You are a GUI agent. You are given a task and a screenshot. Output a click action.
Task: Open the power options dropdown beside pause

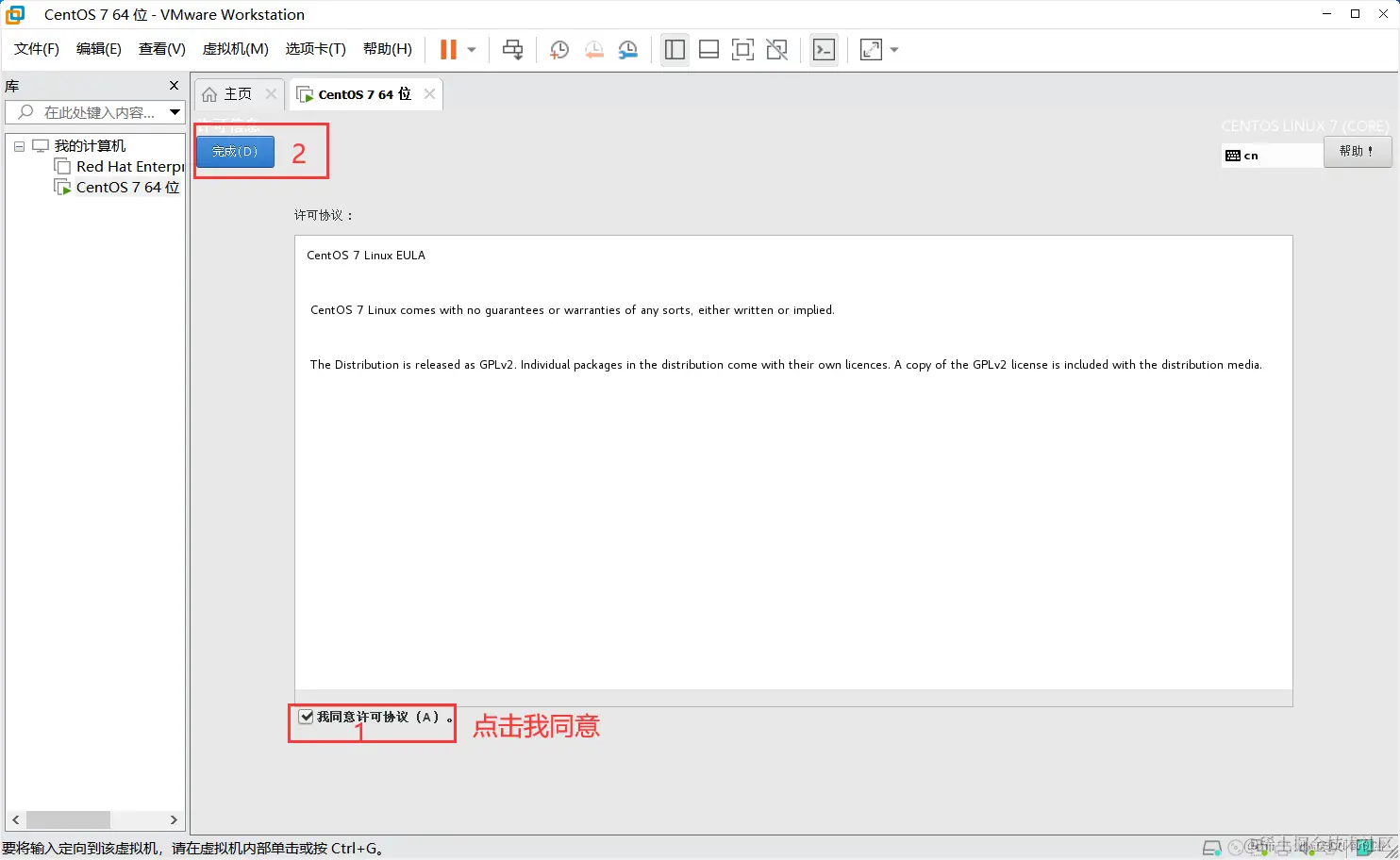click(472, 50)
